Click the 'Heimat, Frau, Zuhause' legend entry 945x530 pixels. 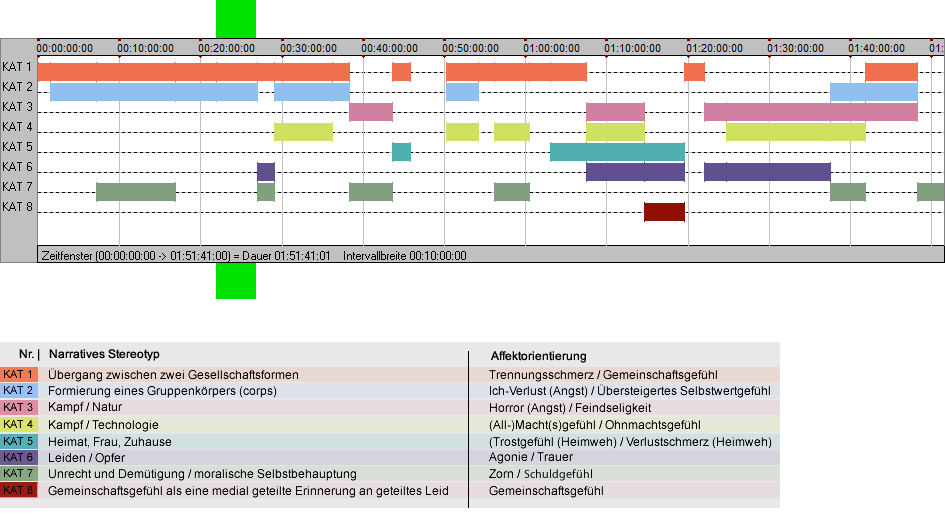(110, 441)
